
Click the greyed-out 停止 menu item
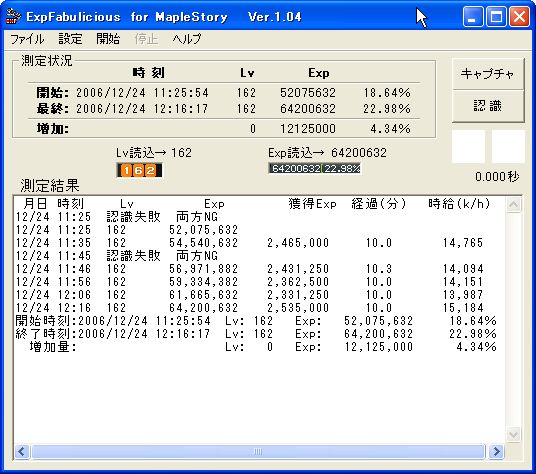tap(146, 39)
